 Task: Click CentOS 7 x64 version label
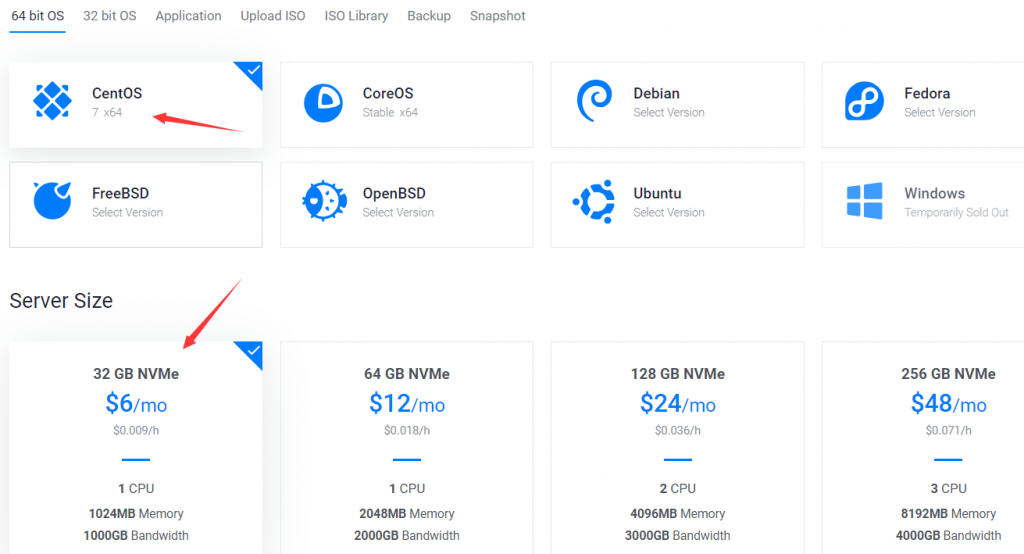tap(107, 112)
